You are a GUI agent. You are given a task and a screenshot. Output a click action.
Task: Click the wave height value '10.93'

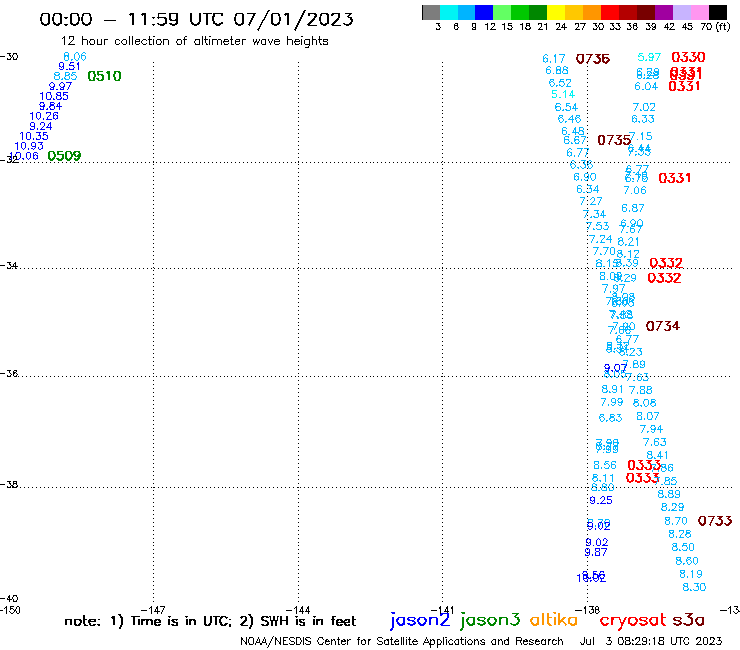(x=29, y=146)
